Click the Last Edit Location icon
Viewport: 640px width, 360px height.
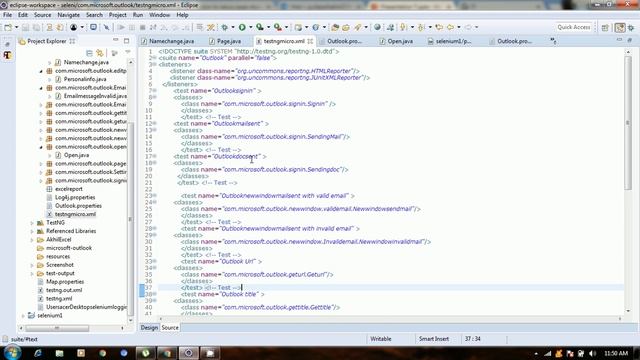pos(439,27)
